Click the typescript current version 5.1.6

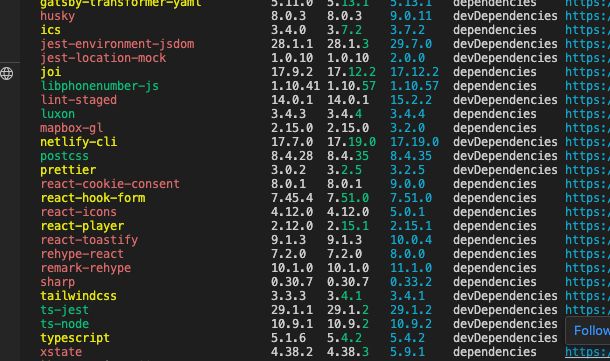(288, 338)
